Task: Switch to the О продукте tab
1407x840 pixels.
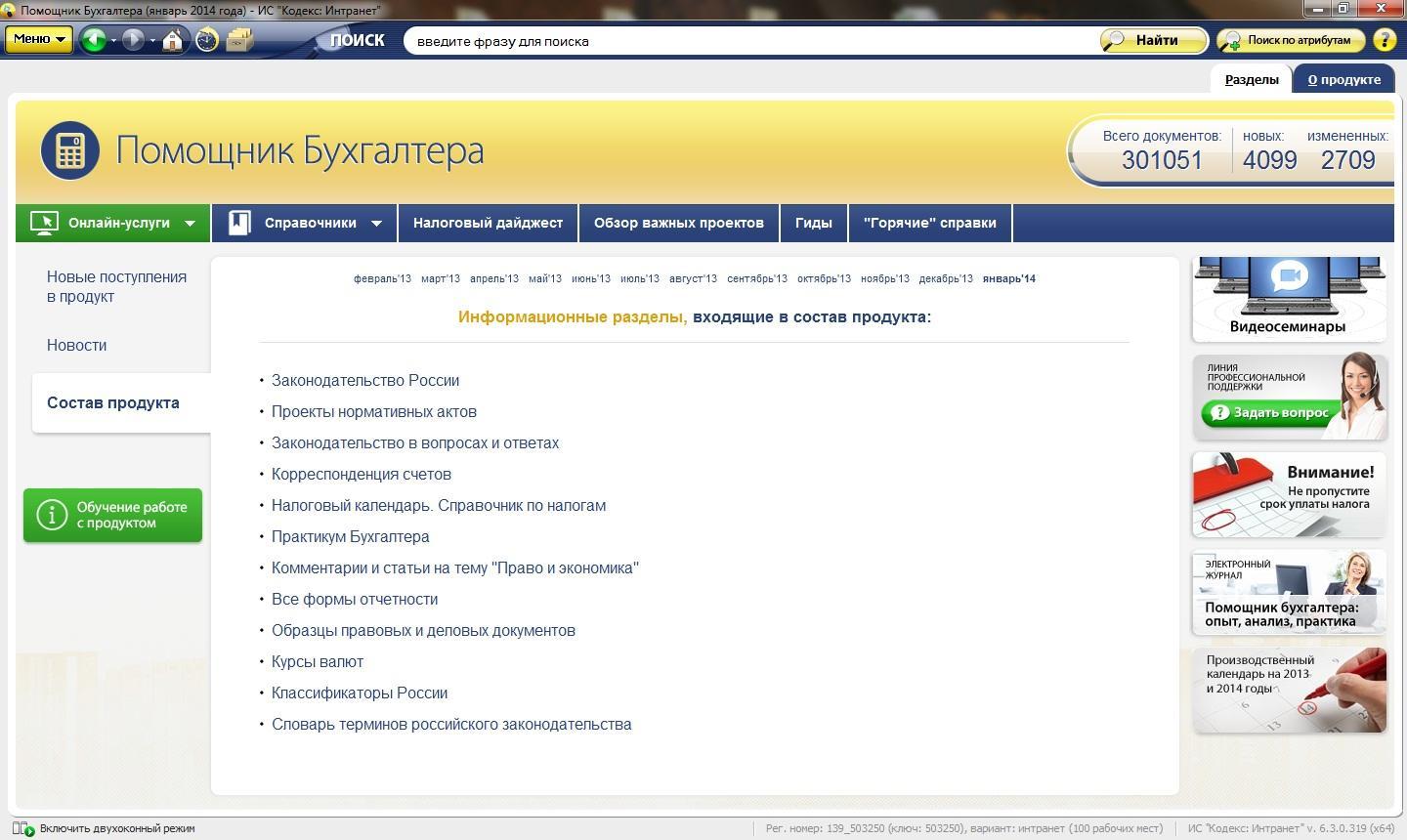Action: point(1344,79)
